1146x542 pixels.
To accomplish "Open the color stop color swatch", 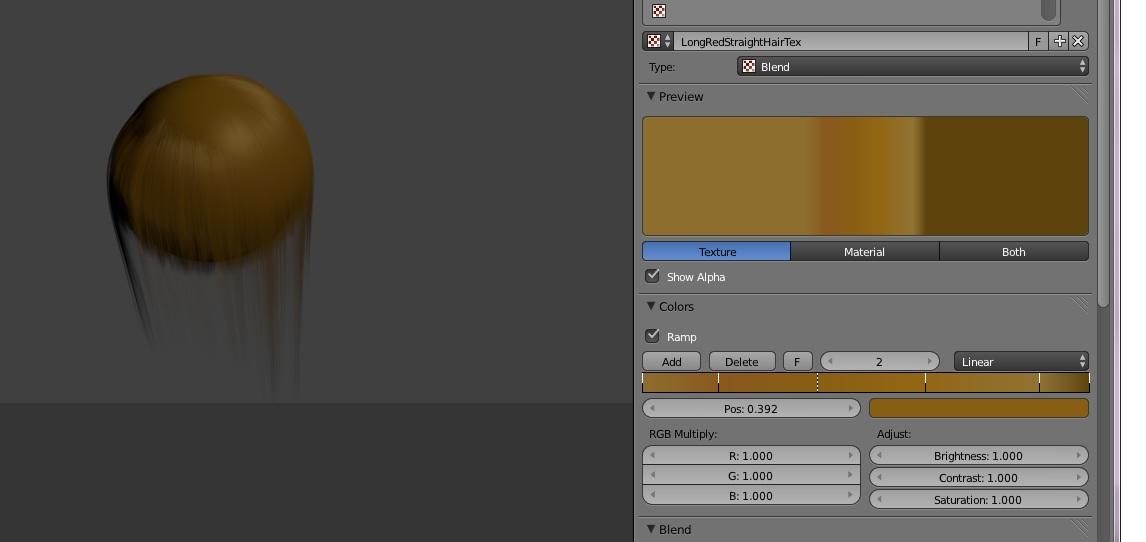I will 979,408.
